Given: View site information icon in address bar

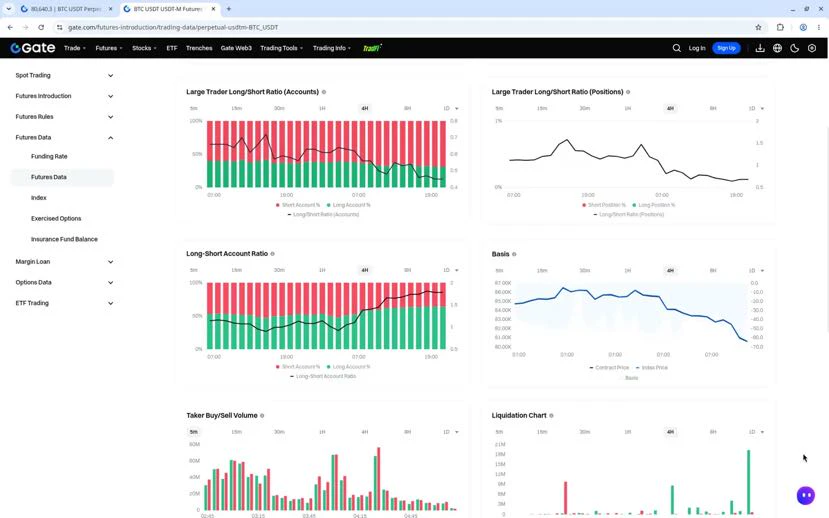Looking at the screenshot, I should click(60, 27).
